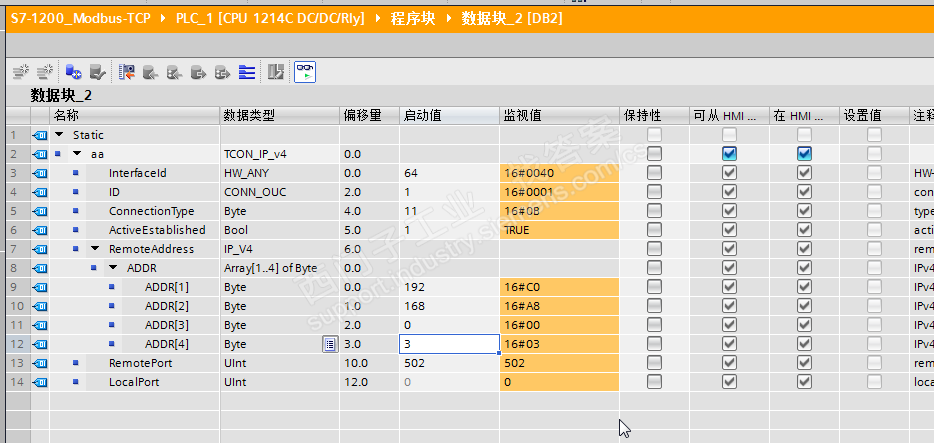Click the tag icon in the InterfaceId row
934x443 pixels.
coord(40,173)
